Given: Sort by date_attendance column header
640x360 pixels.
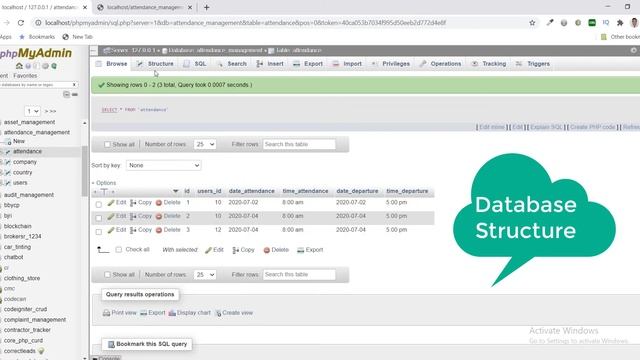Looking at the screenshot, I should (251, 191).
